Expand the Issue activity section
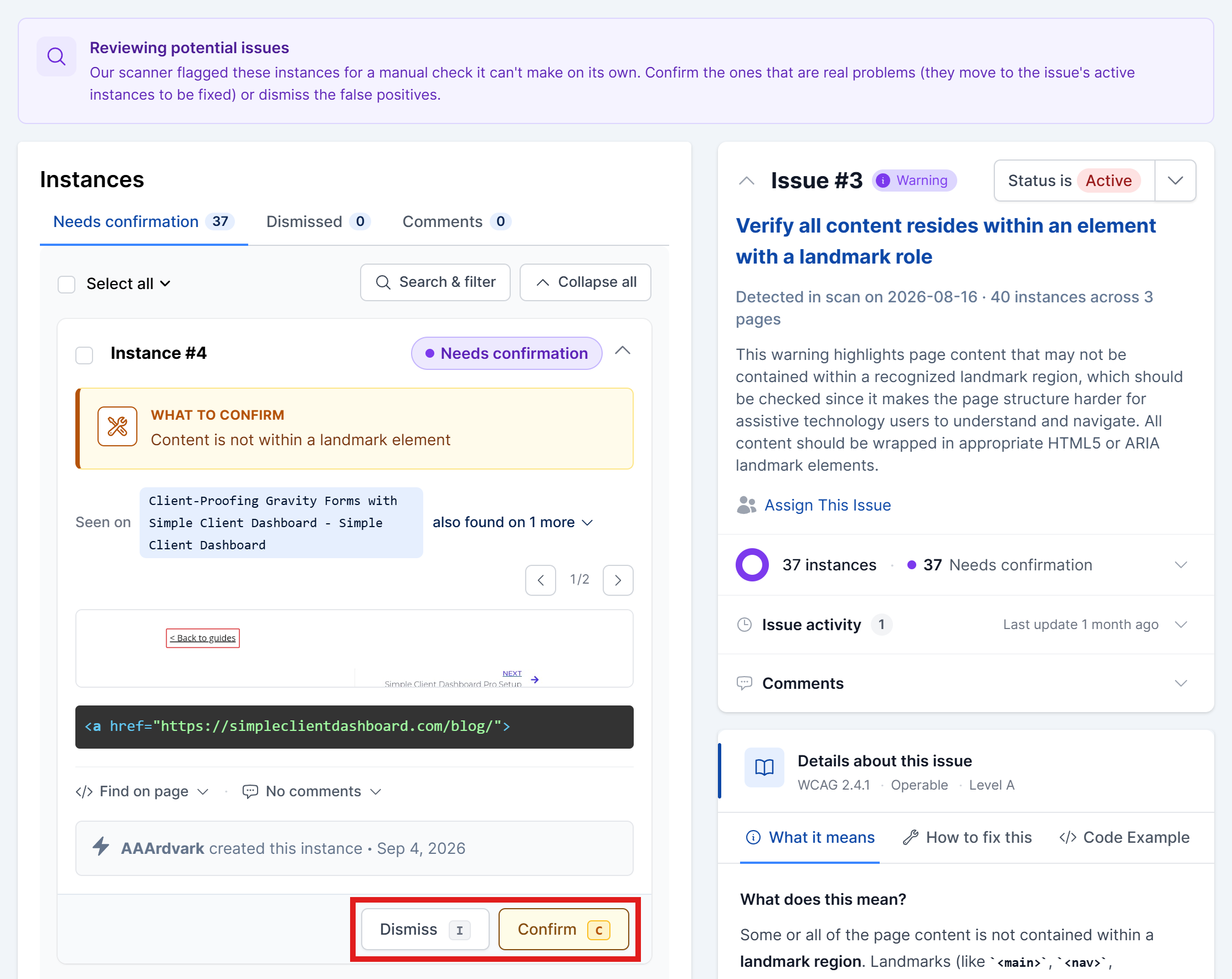This screenshot has width=1232, height=979. point(965,624)
